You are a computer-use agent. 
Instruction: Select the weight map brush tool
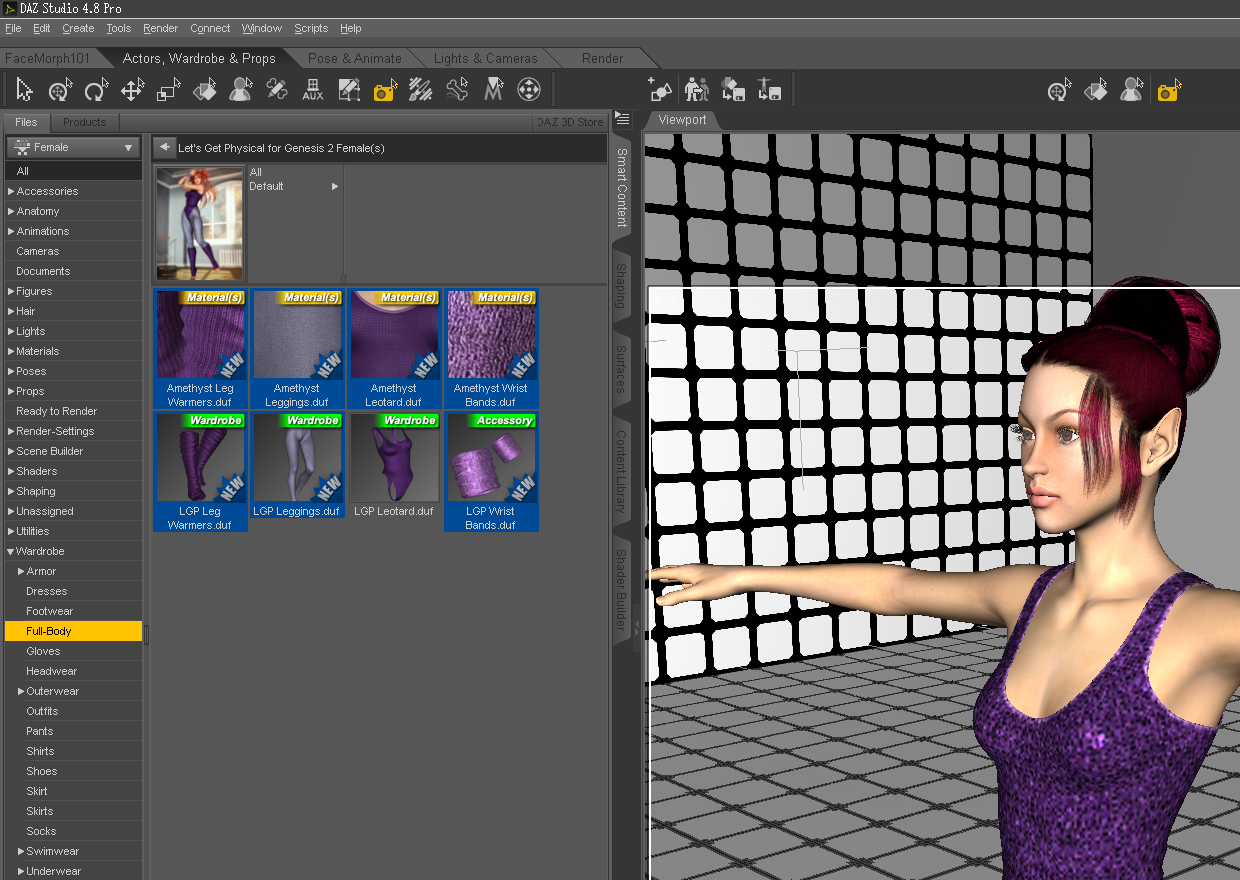[x=421, y=91]
